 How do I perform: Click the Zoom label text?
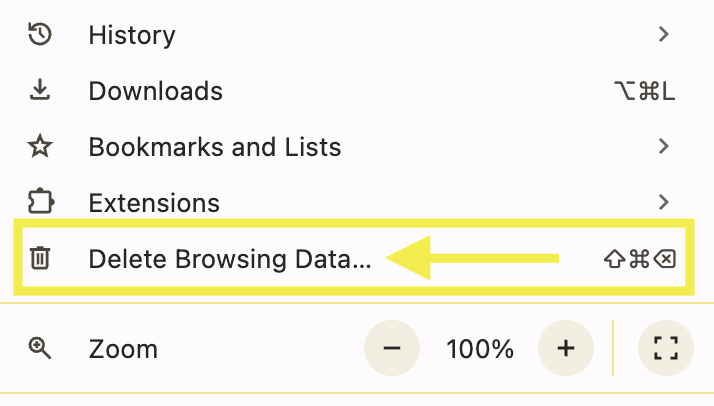(123, 349)
